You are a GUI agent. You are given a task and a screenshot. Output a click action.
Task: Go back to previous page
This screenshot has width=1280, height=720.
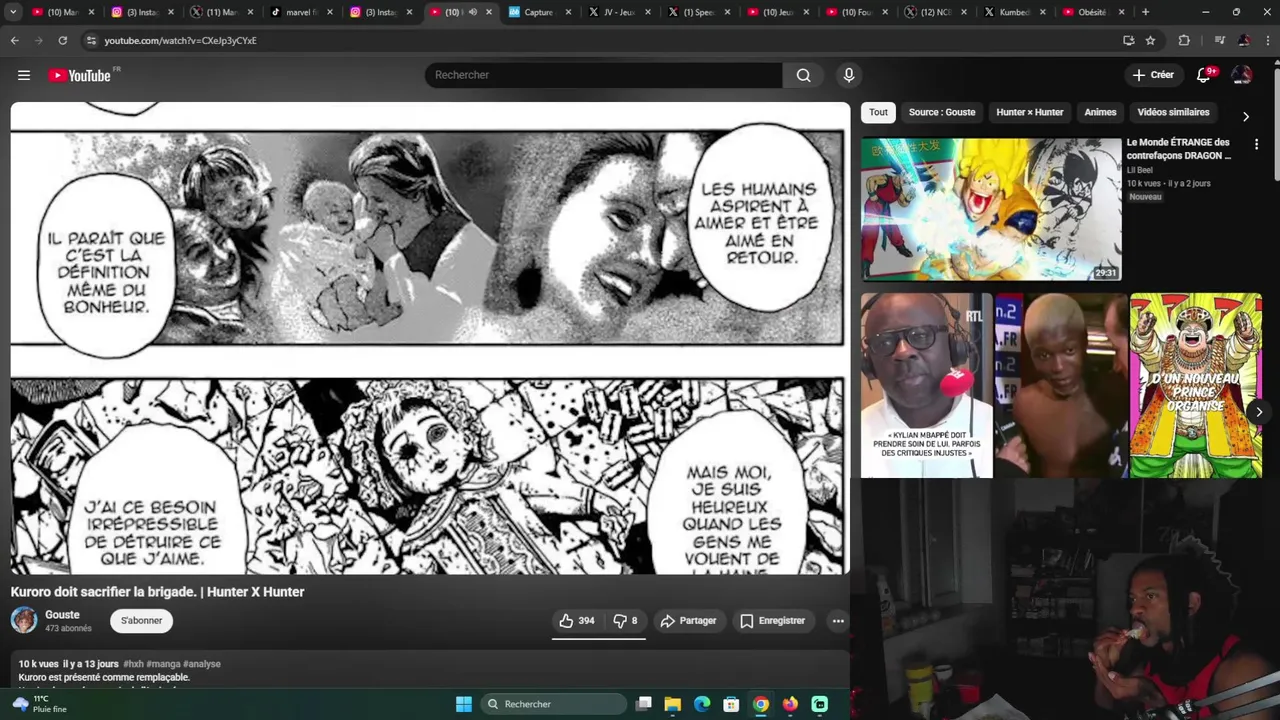(15, 40)
